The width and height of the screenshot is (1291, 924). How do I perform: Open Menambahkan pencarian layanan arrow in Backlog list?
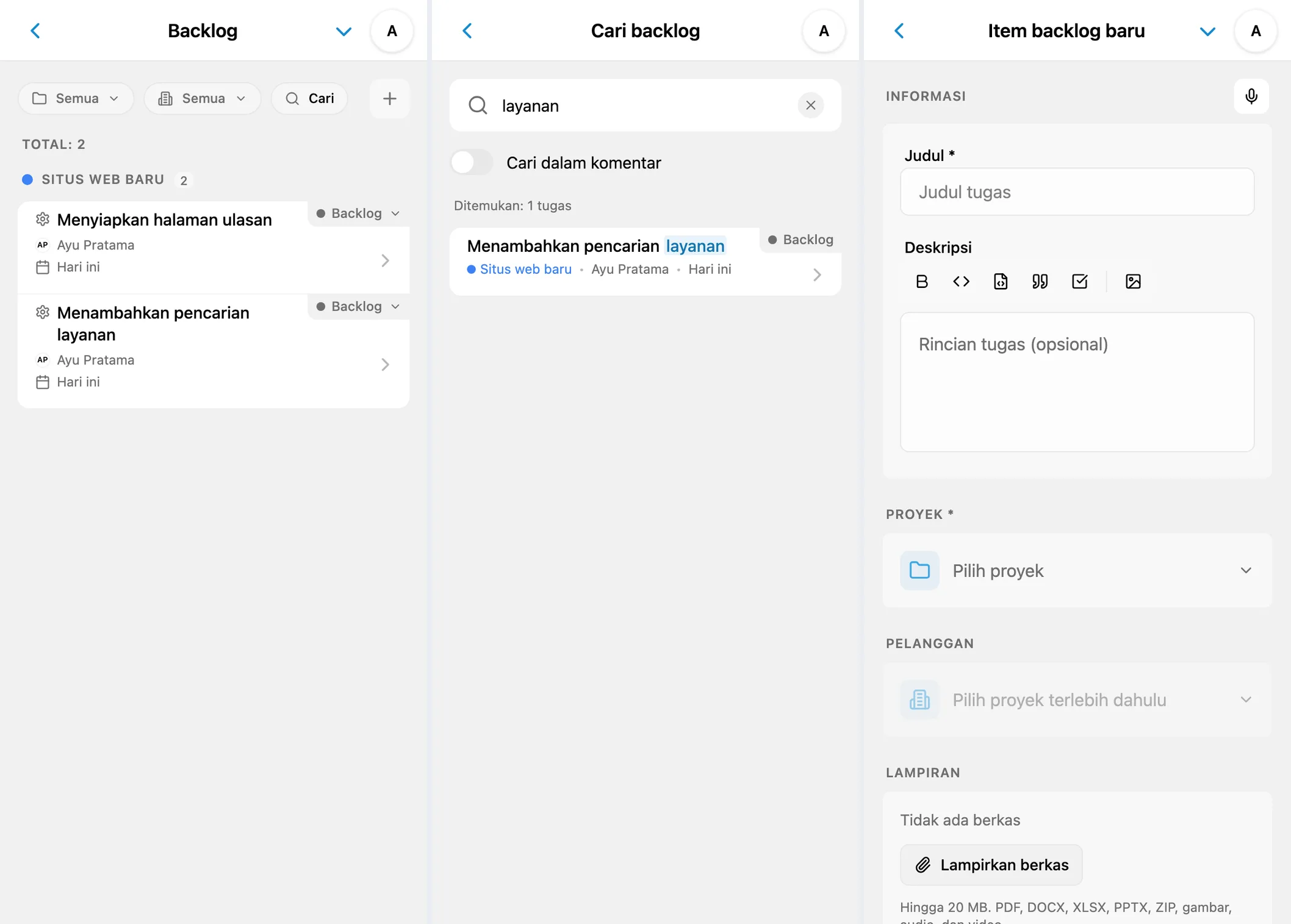pyautogui.click(x=385, y=365)
